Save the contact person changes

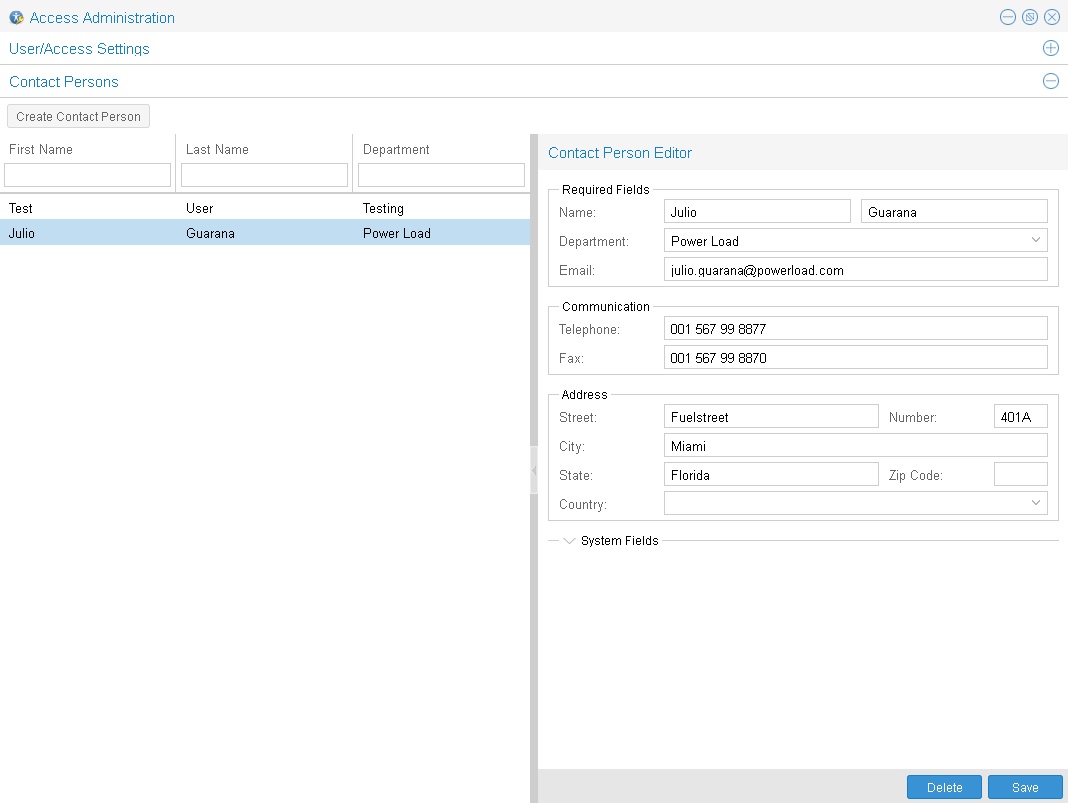tap(1025, 787)
